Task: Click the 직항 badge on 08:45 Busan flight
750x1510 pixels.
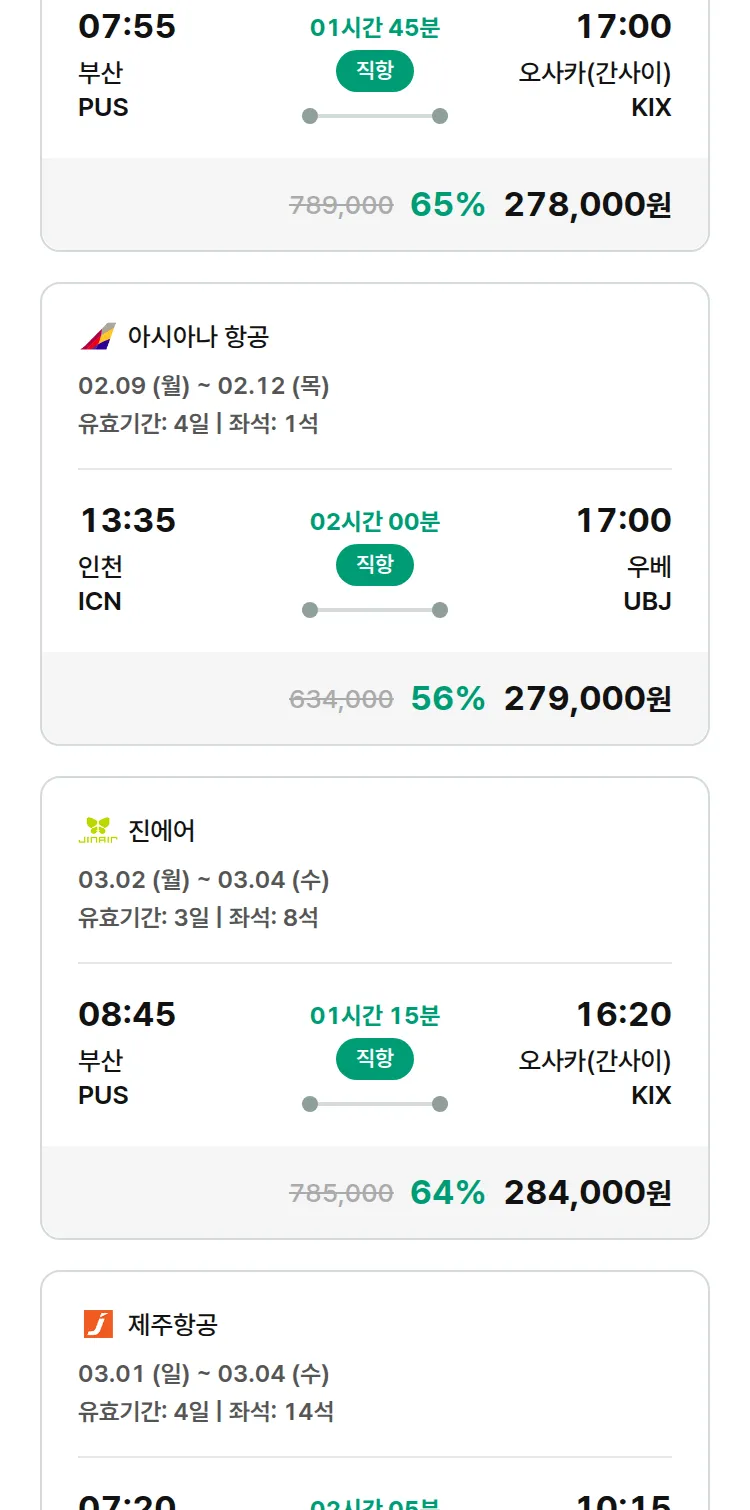Action: click(375, 1059)
